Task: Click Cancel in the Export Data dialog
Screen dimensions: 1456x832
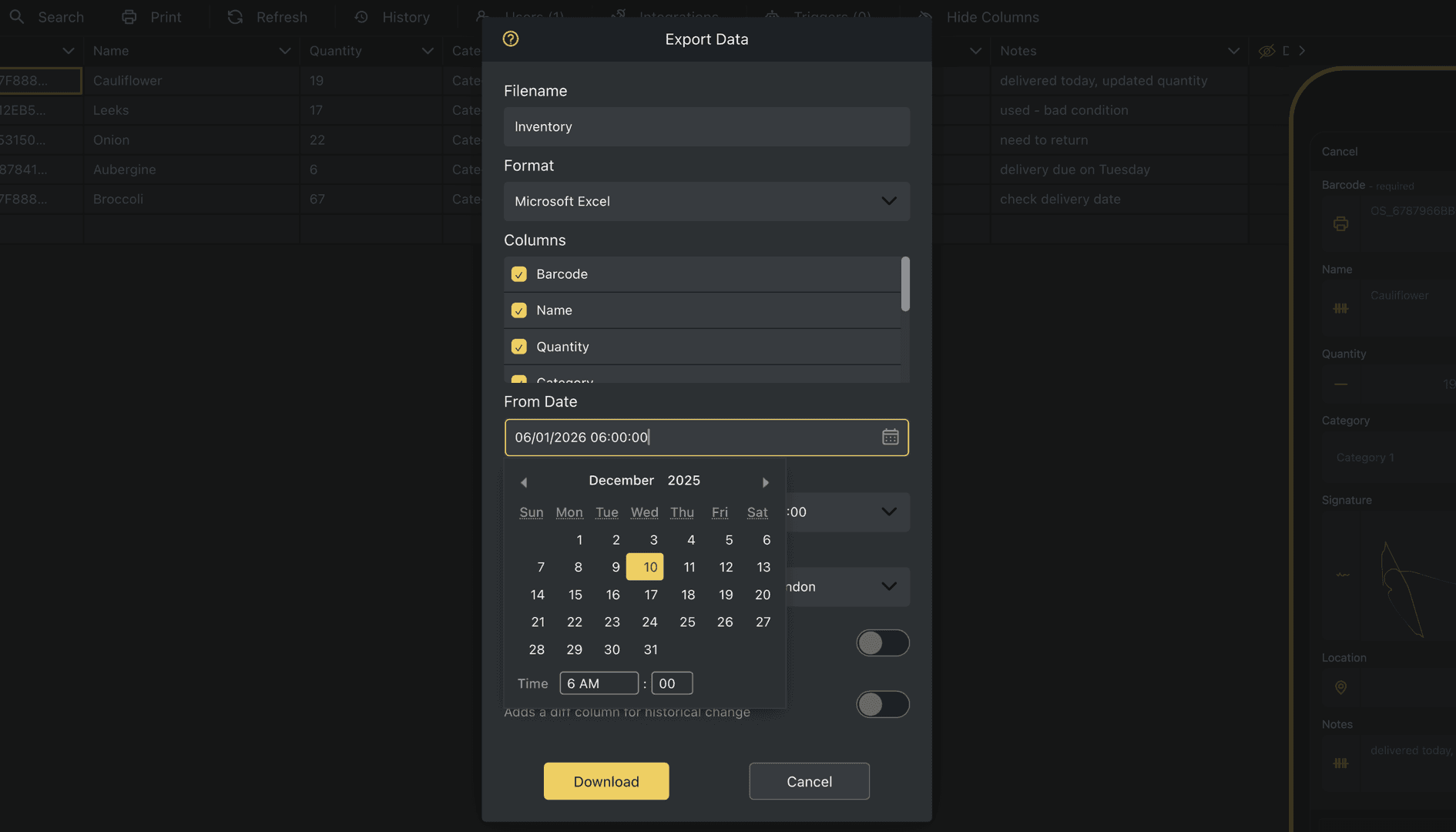Action: click(x=809, y=780)
